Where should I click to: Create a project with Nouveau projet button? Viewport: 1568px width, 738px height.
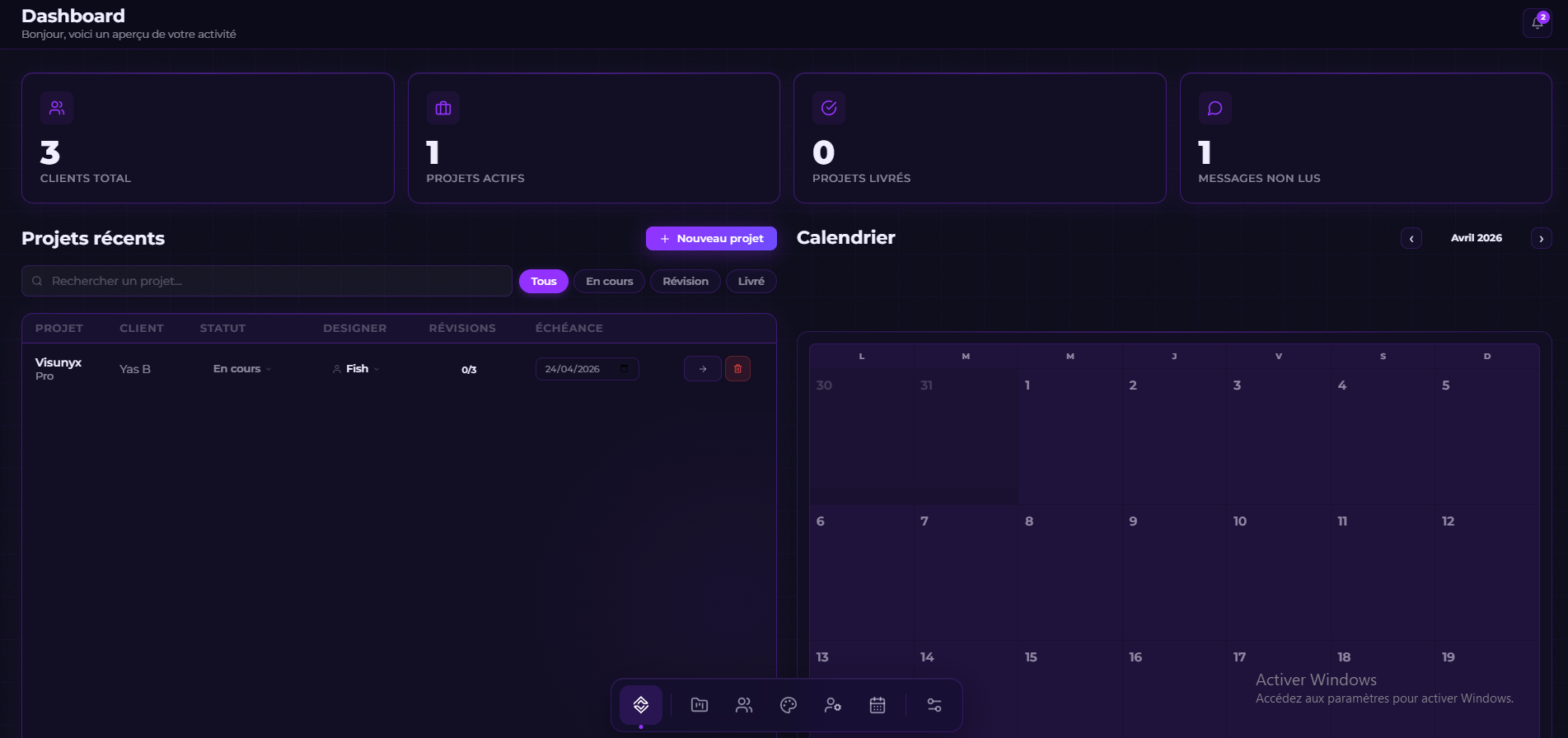(712, 239)
